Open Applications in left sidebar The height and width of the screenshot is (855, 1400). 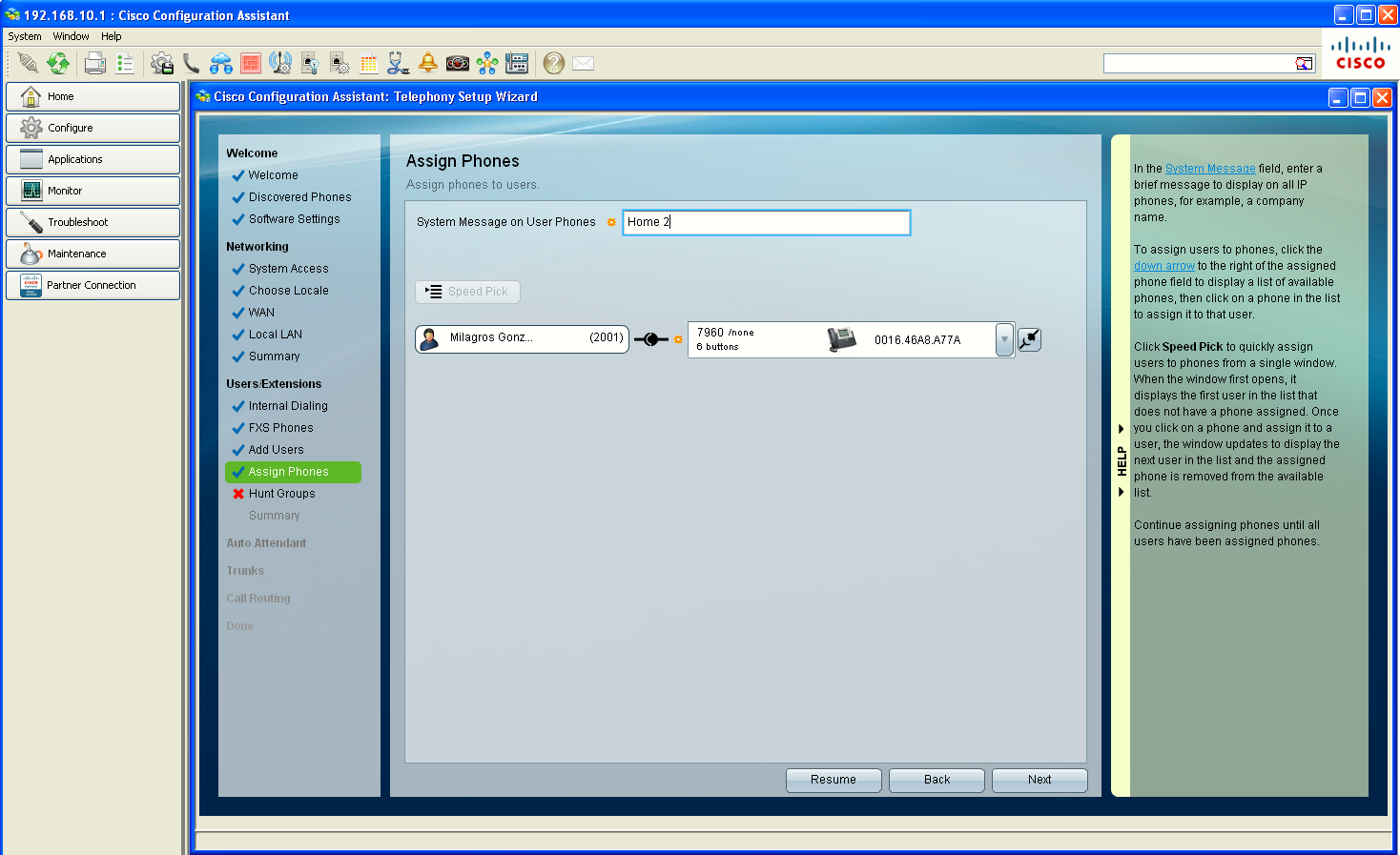[93, 159]
